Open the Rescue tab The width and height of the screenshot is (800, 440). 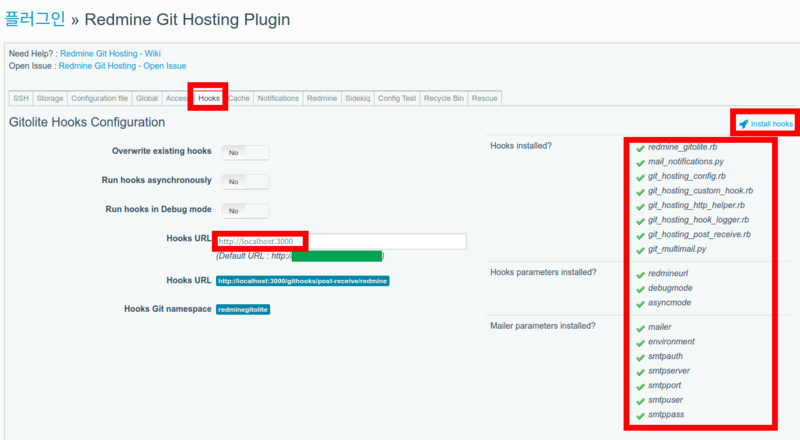click(485, 98)
